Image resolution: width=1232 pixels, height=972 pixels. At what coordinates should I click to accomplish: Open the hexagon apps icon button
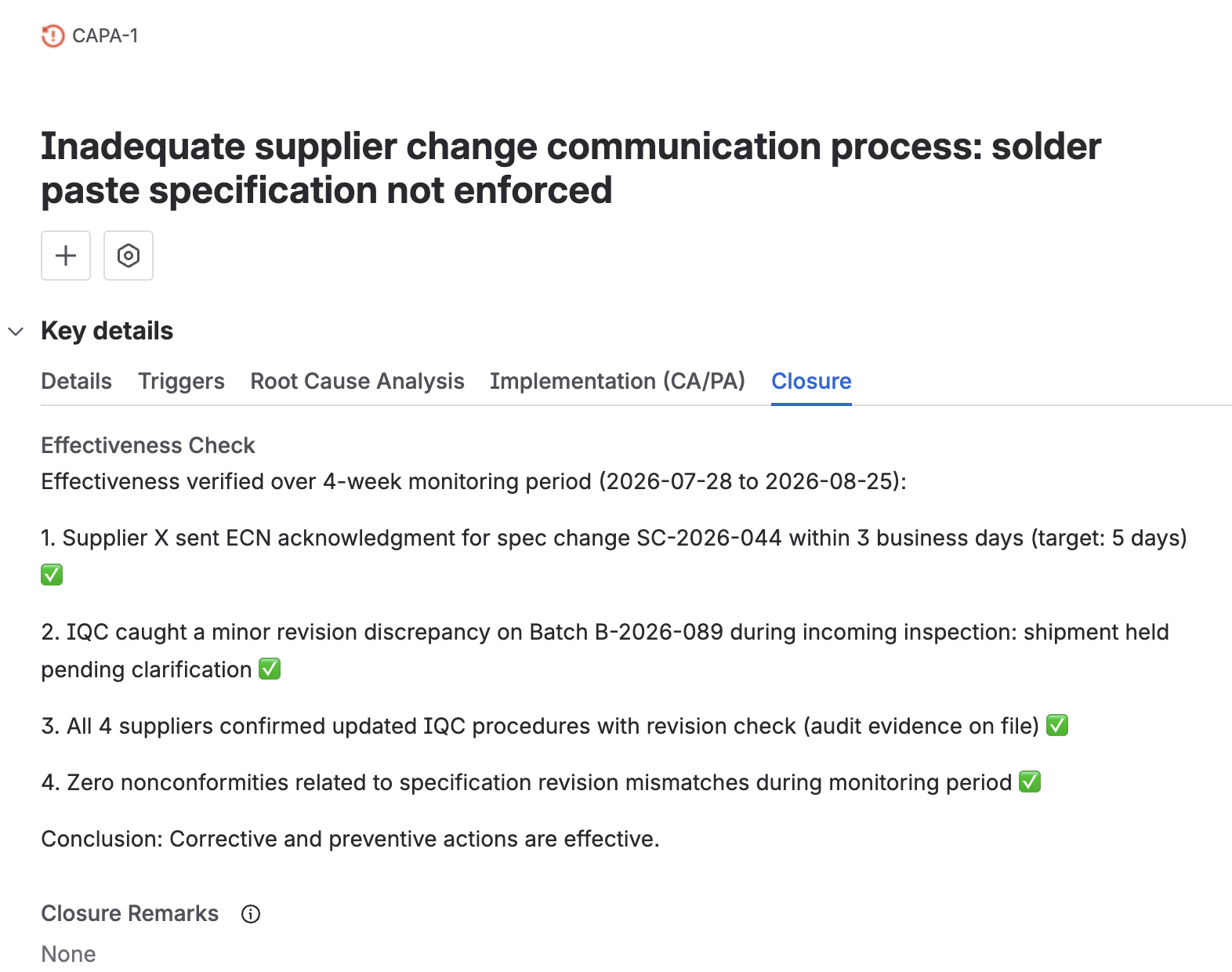pyautogui.click(x=129, y=256)
